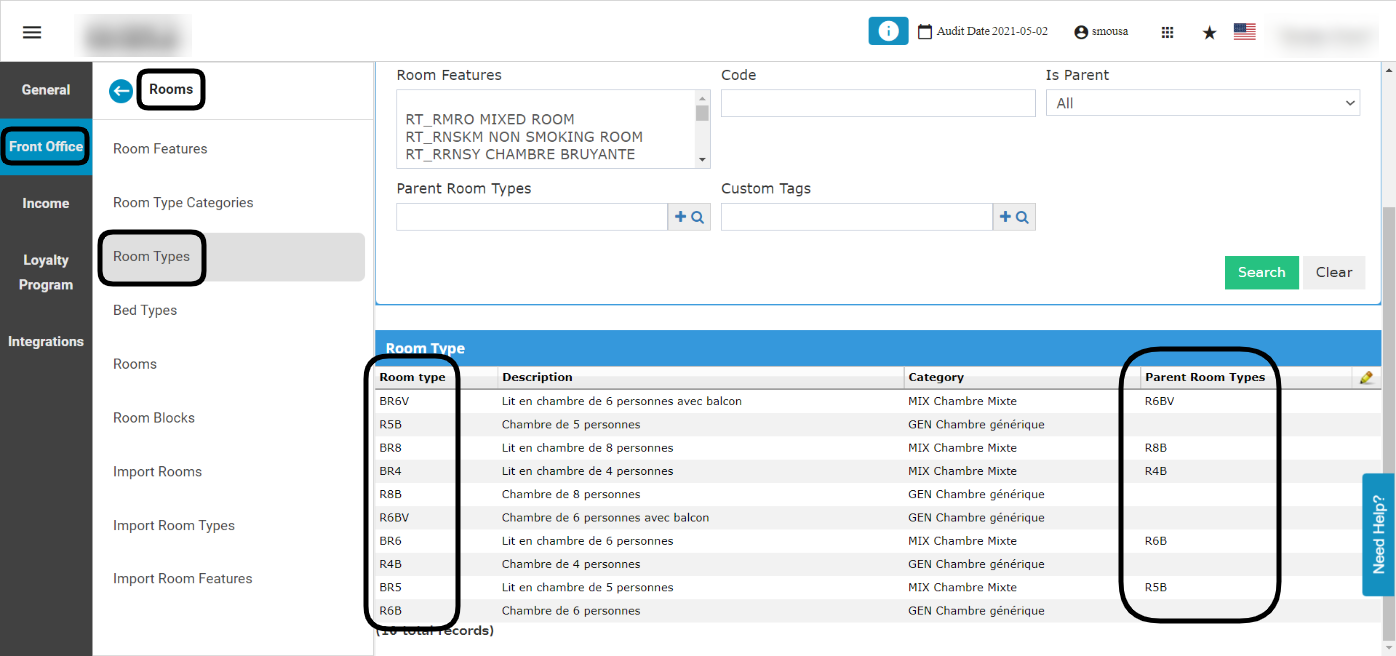Open the Rooms submenu item
Image resolution: width=1396 pixels, height=656 pixels.
pyautogui.click(x=135, y=365)
